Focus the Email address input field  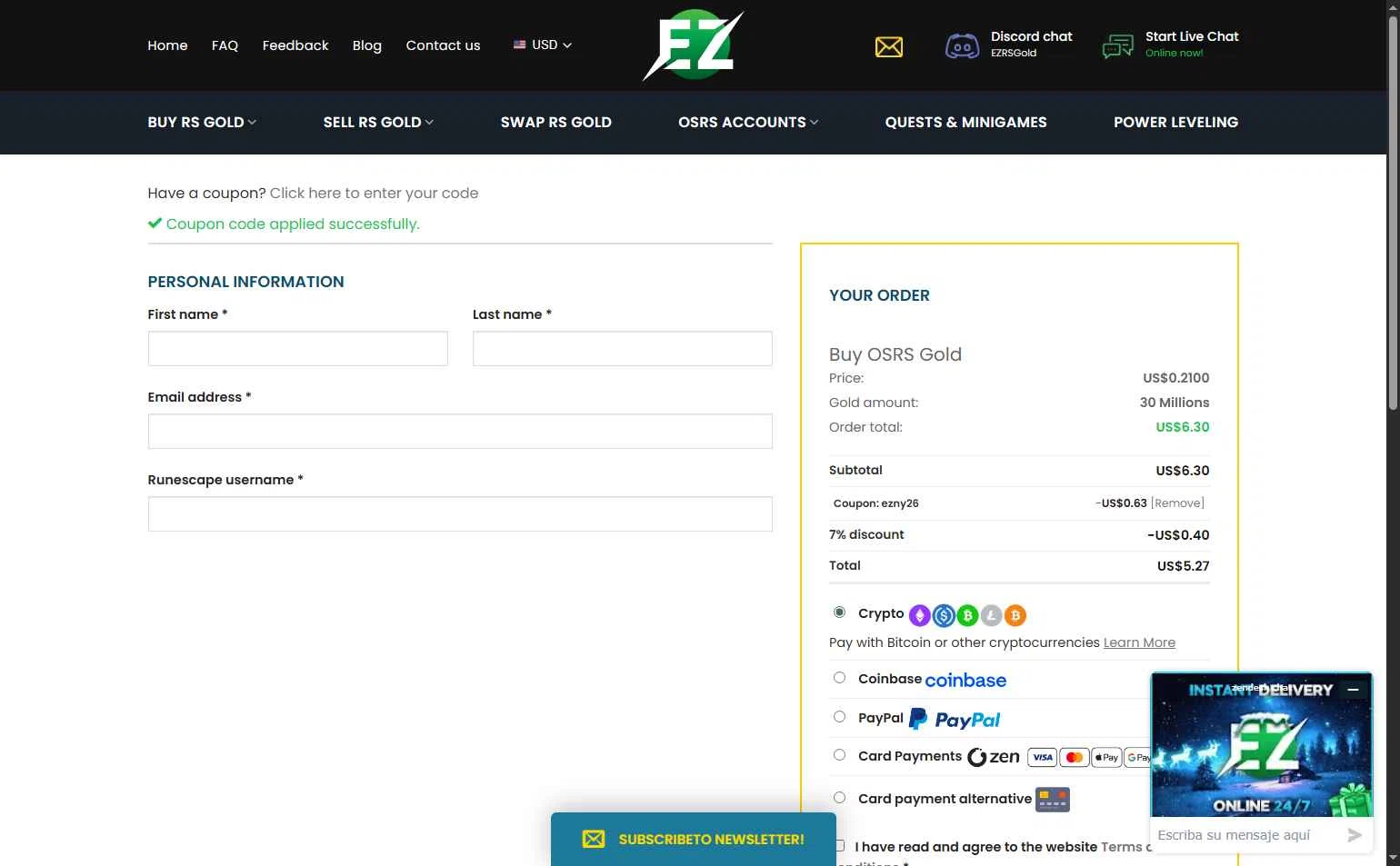point(460,432)
